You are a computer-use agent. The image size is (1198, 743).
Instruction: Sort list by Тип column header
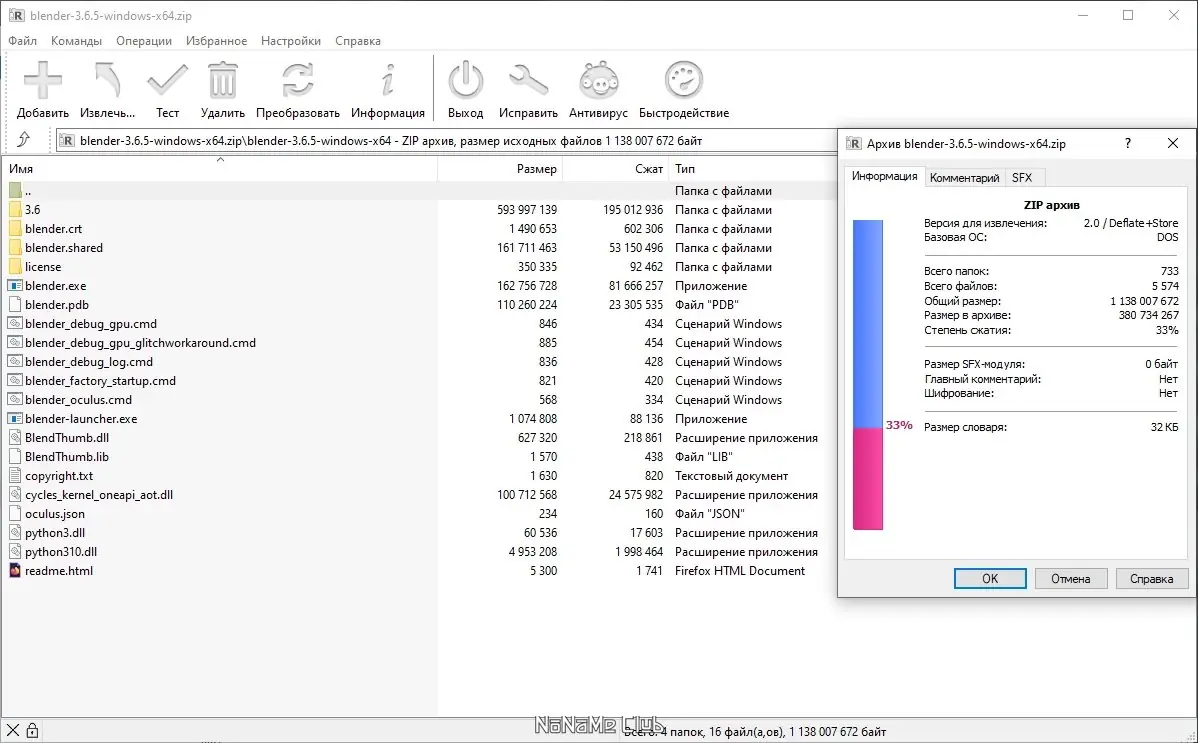tap(753, 168)
